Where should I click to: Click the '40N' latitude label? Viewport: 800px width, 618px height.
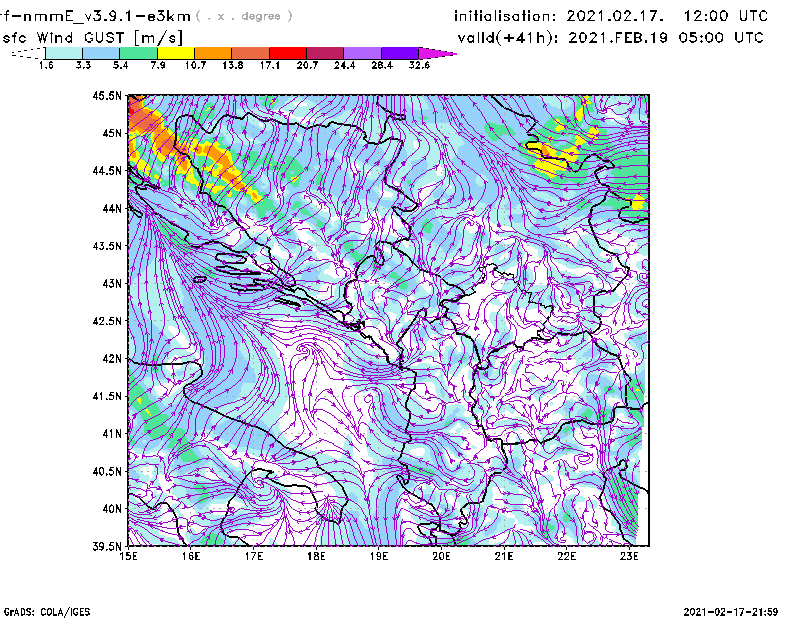pyautogui.click(x=112, y=509)
